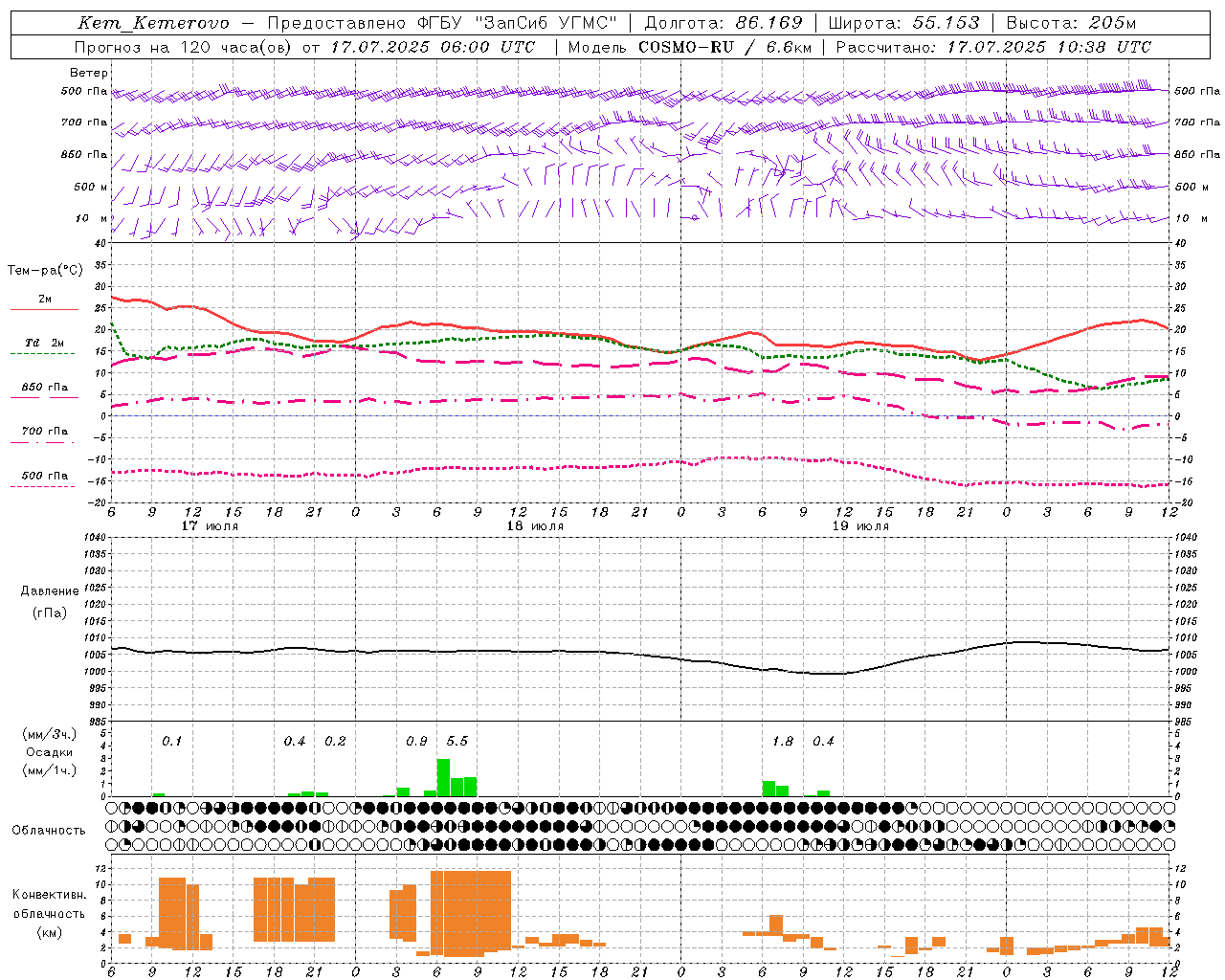Click the 'Ветер' wind section label
The width and height of the screenshot is (1225, 980).
click(89, 73)
